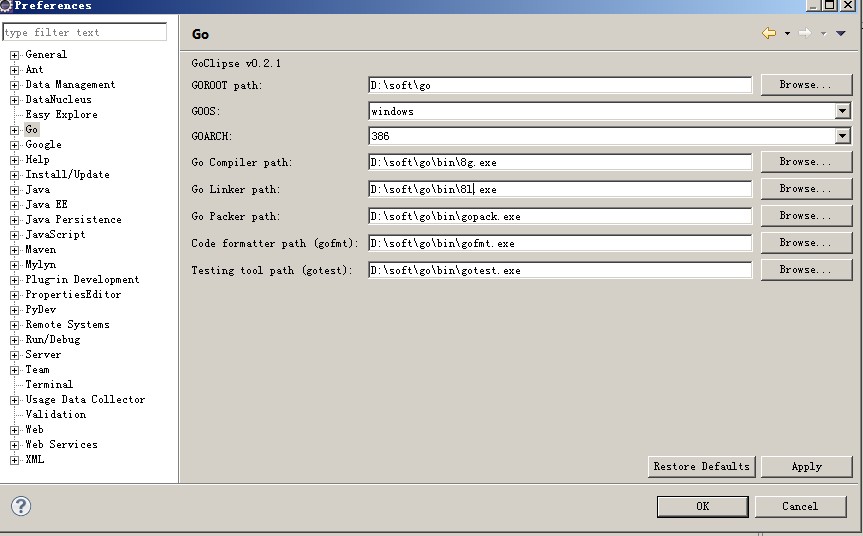Expand the Run/Debug node
Screen dimensions: 863x536
(14, 340)
